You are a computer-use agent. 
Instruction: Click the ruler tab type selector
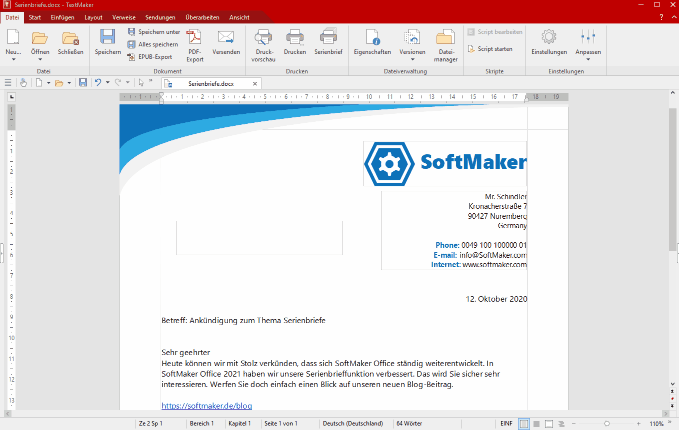point(12,97)
